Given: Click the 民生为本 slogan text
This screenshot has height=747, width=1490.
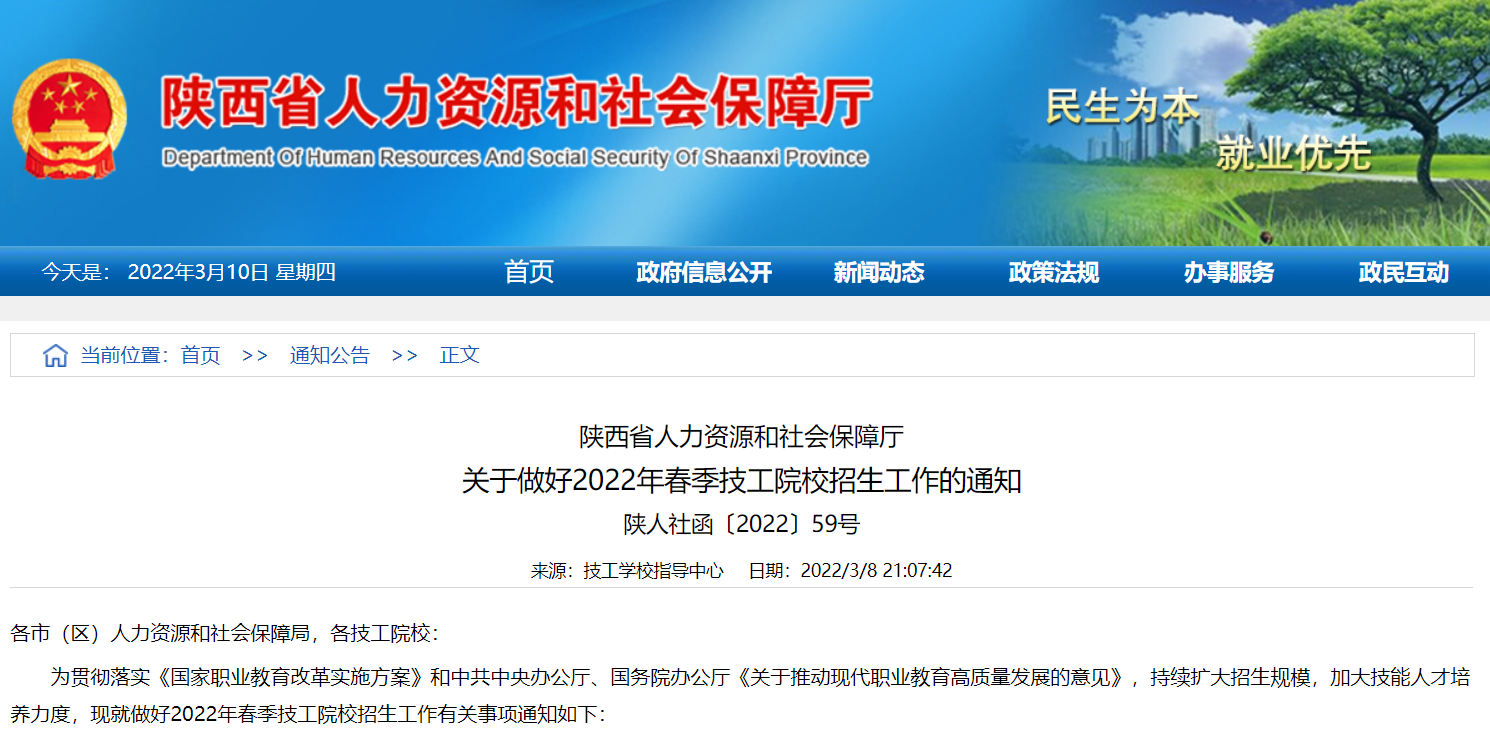Looking at the screenshot, I should (x=1122, y=106).
